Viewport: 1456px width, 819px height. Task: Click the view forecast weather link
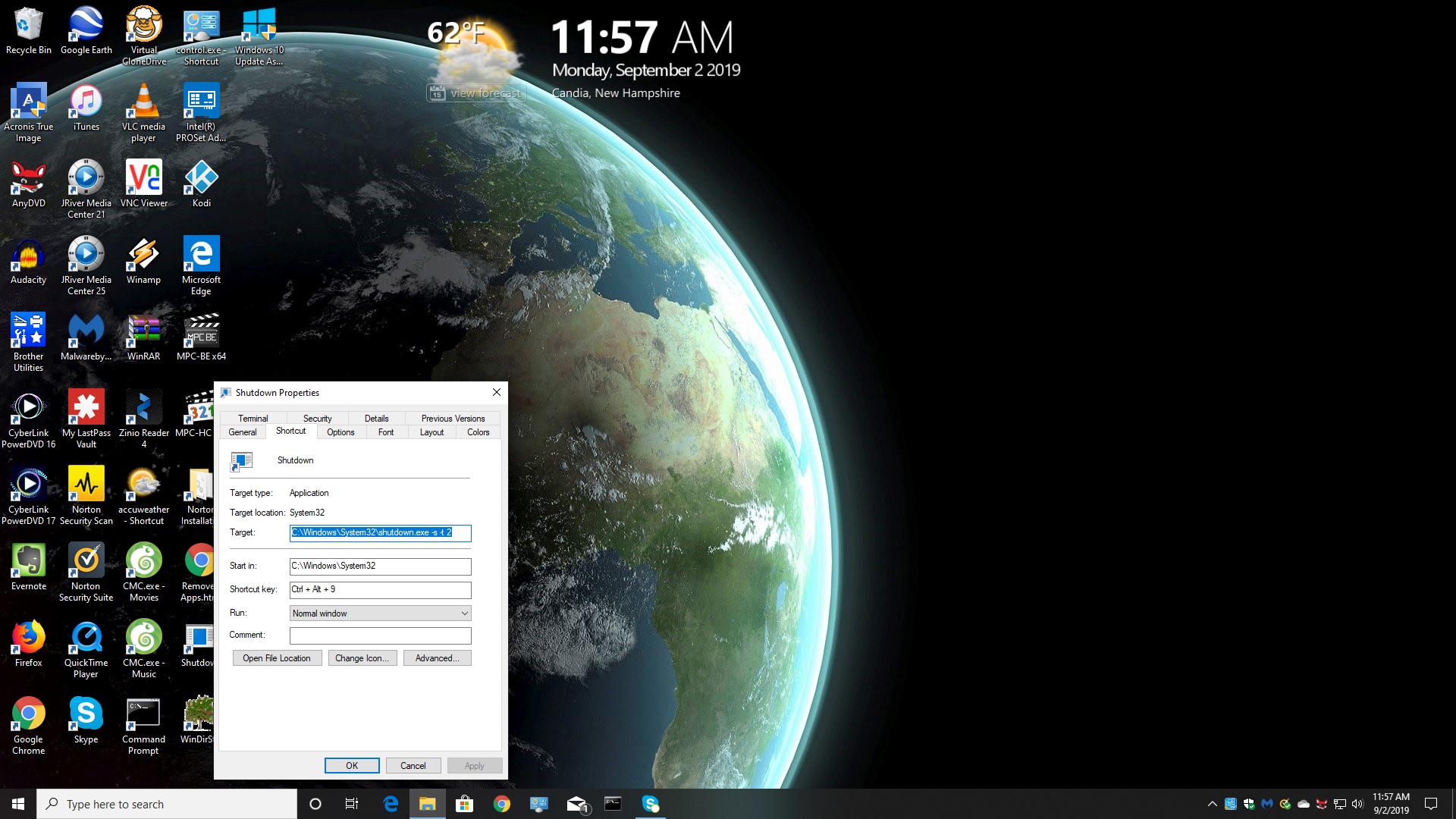[475, 93]
